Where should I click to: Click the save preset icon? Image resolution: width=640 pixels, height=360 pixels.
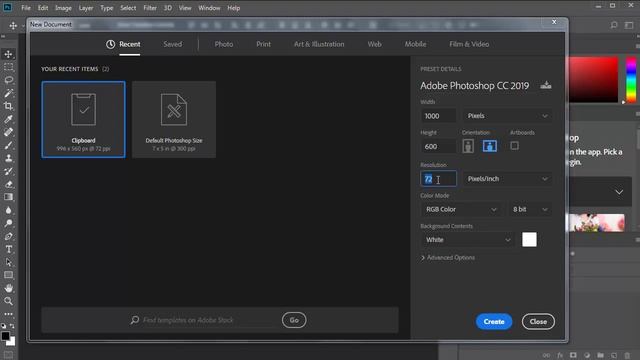(546, 85)
